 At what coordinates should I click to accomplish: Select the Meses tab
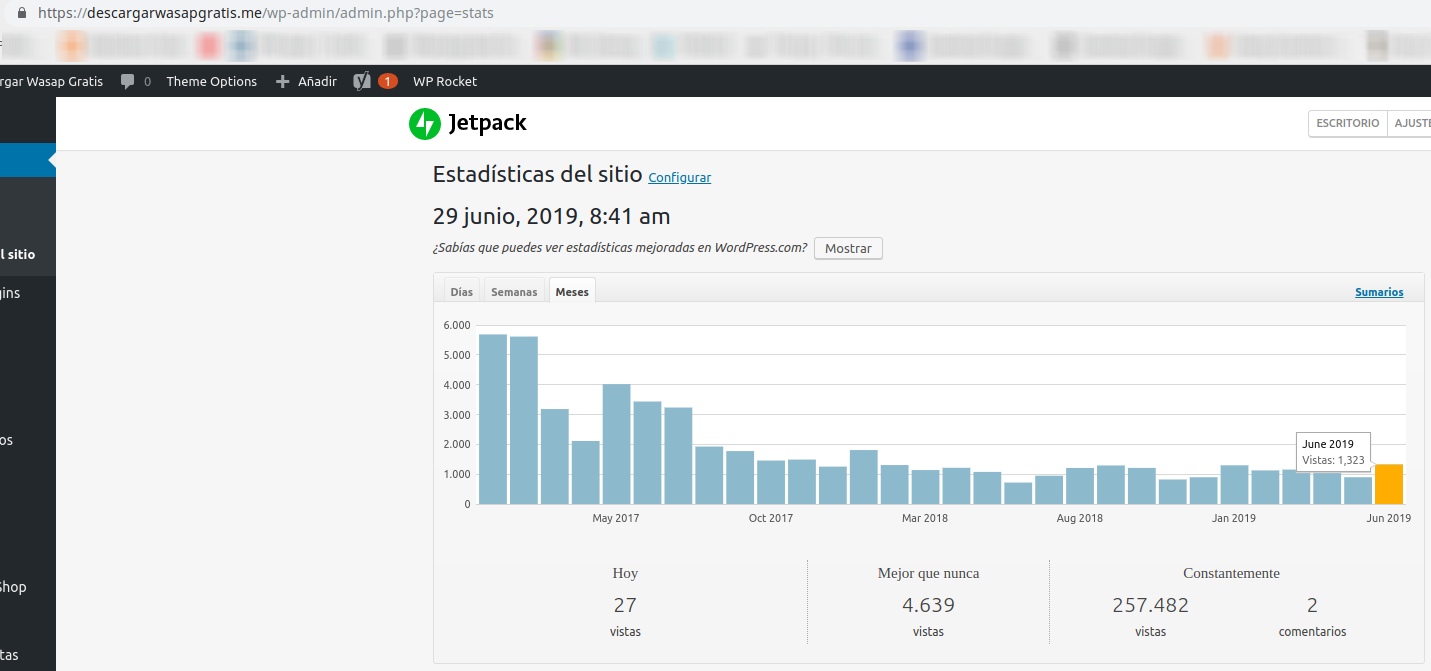(x=572, y=292)
